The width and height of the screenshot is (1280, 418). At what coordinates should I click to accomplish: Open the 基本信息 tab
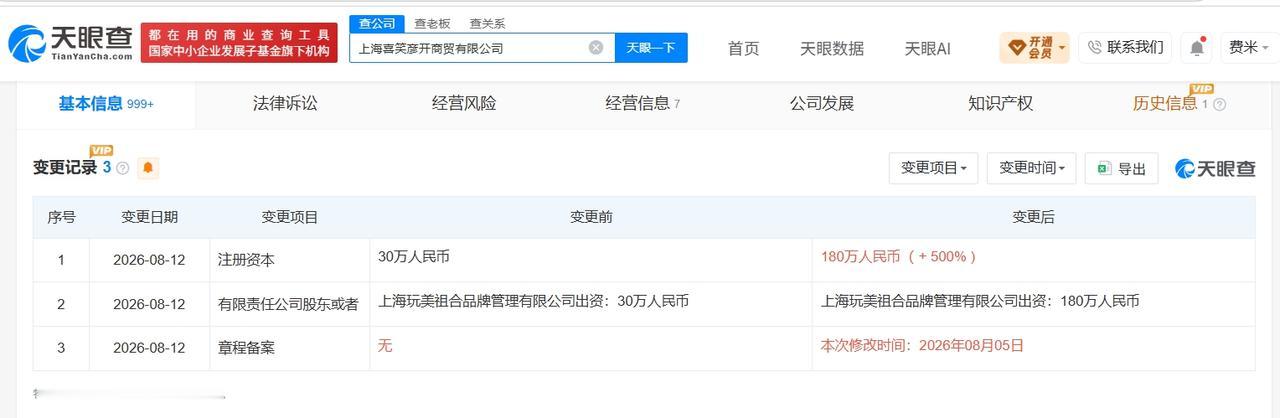(105, 103)
